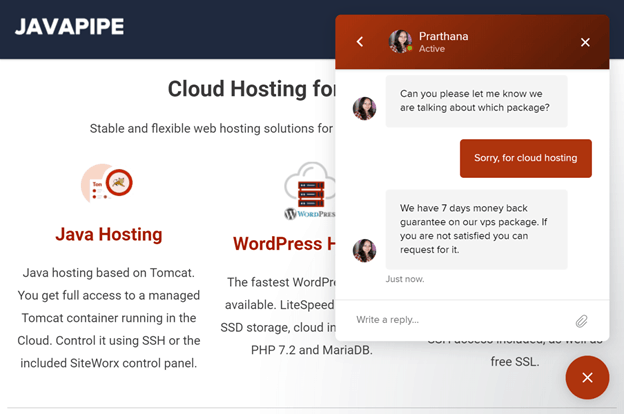Close the chat with the header X
Screen dimensions: 624x414
pyautogui.click(x=585, y=42)
